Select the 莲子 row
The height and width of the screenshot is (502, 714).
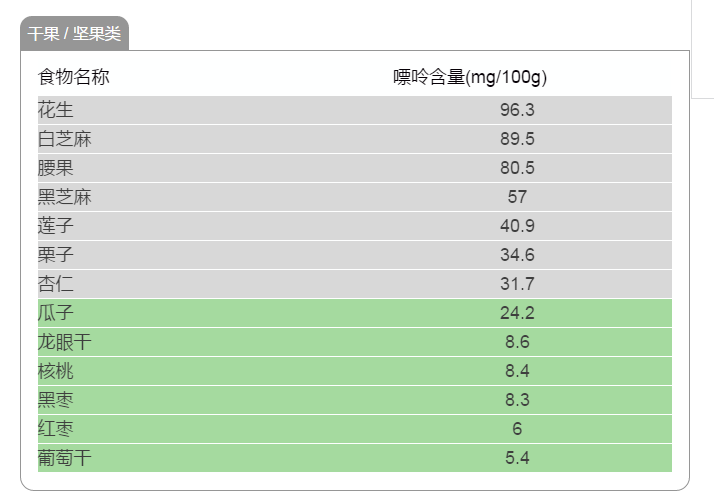coord(355,226)
